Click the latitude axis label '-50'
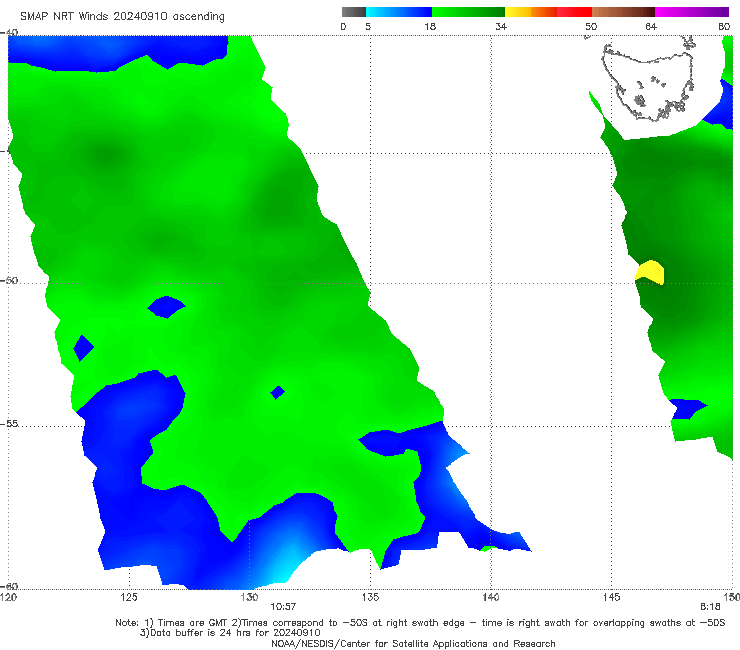 (x=9, y=280)
